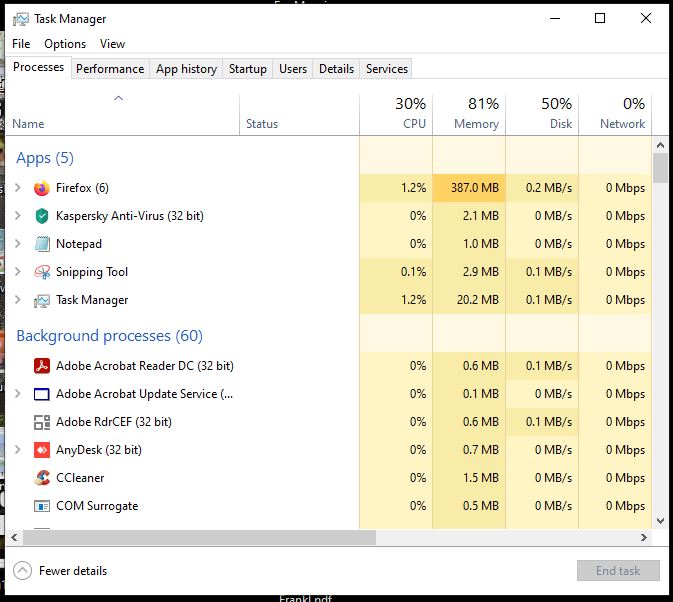Sort by the Disk column header
The height and width of the screenshot is (602, 673).
tap(542, 115)
